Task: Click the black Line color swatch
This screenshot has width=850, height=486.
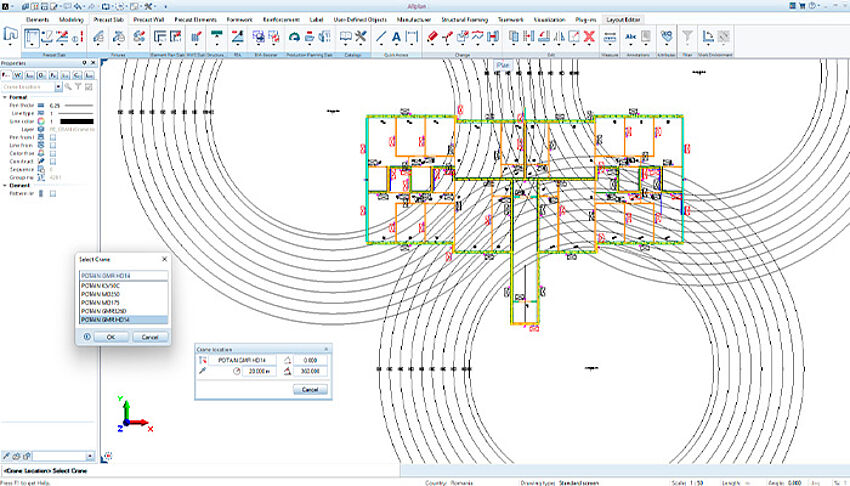Action: pyautogui.click(x=78, y=121)
